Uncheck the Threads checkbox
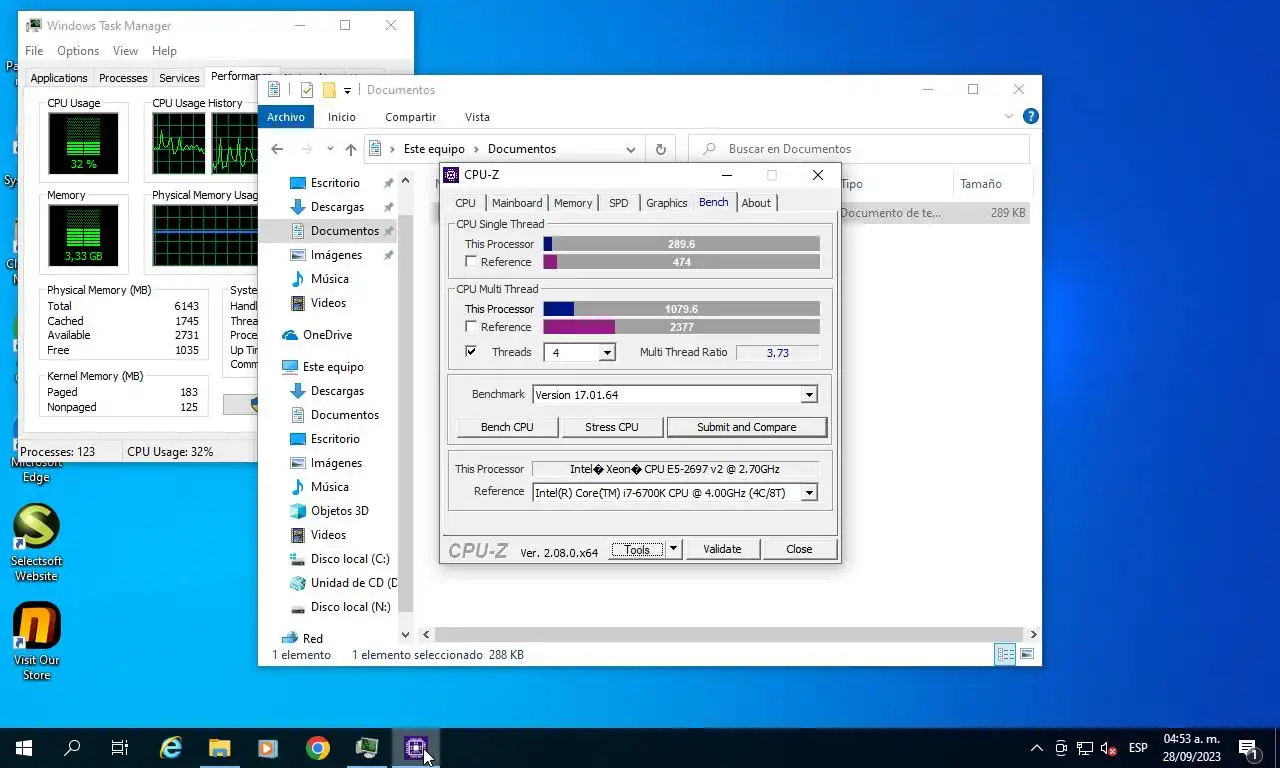 471,352
